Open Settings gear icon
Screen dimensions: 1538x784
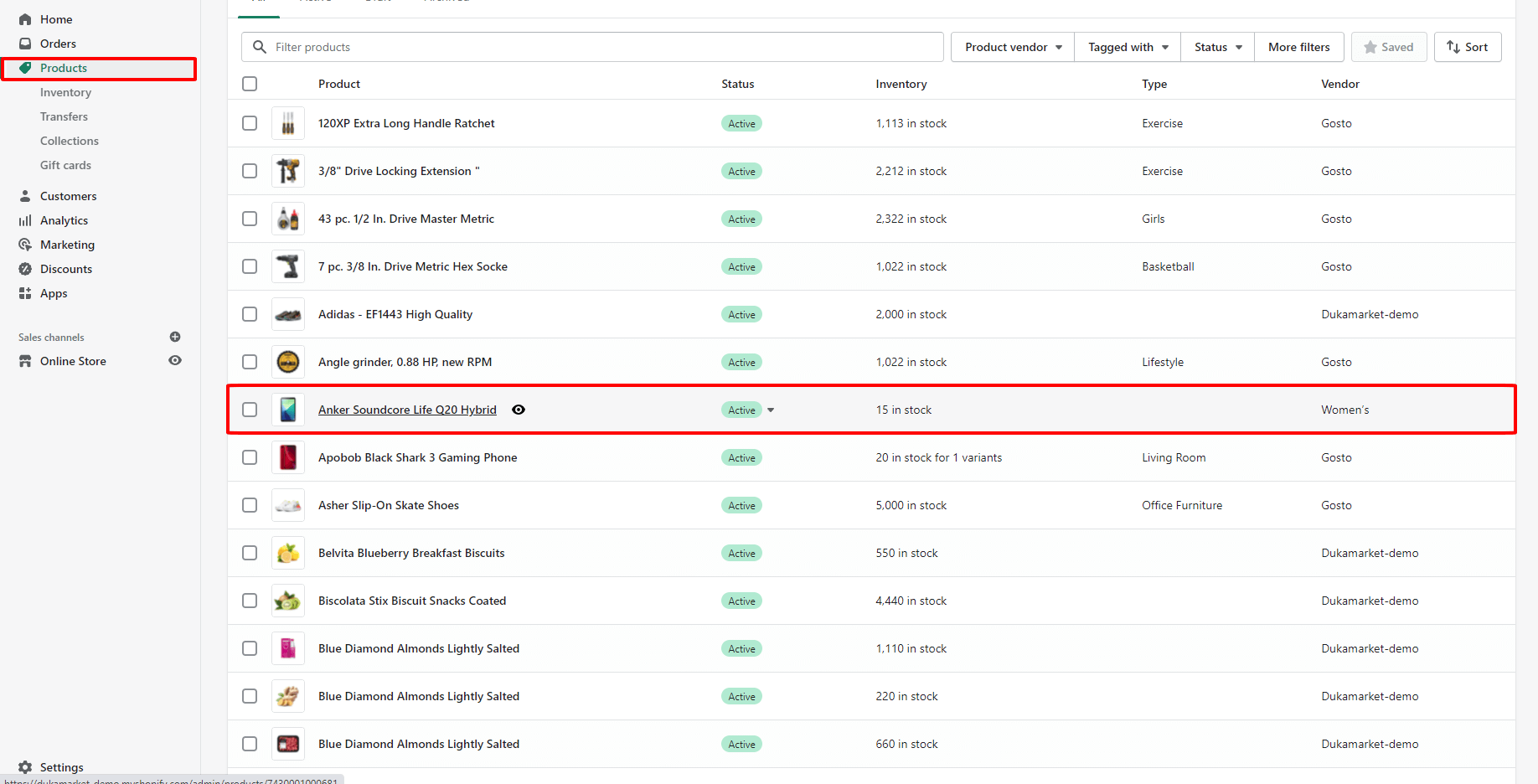[x=25, y=767]
